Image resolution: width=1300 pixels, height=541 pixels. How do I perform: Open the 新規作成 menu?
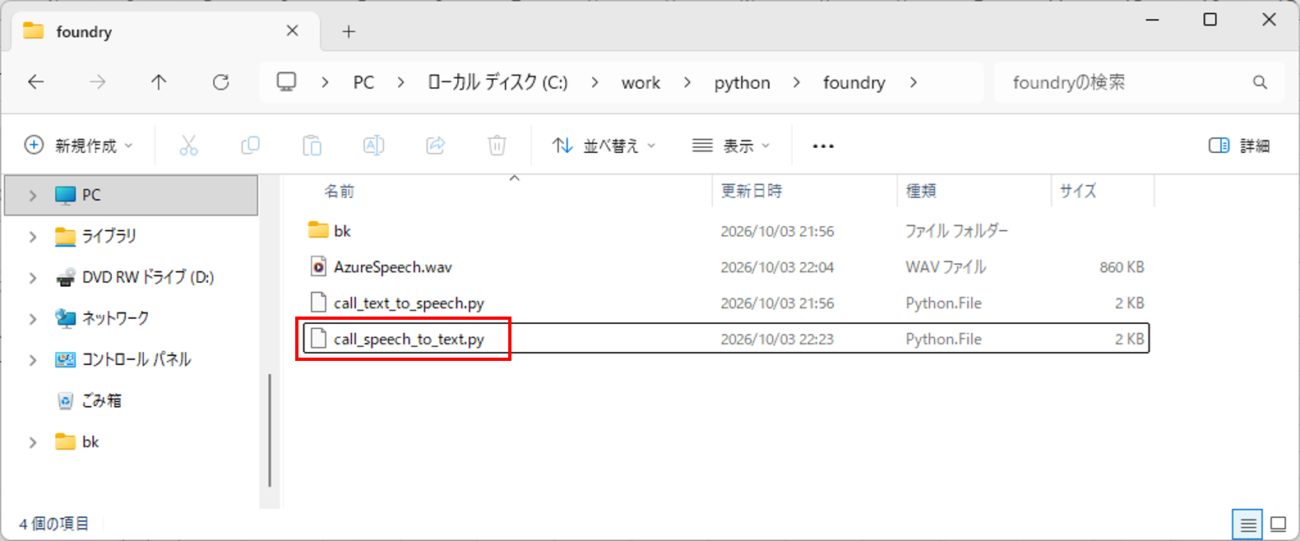[x=78, y=146]
